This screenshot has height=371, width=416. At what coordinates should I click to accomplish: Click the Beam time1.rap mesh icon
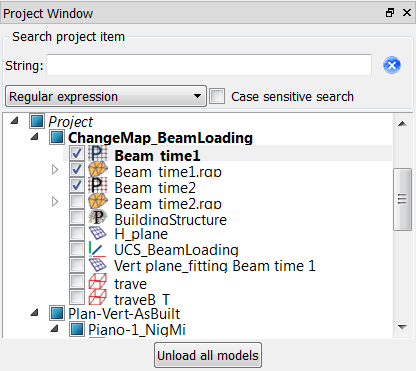pyautogui.click(x=98, y=170)
